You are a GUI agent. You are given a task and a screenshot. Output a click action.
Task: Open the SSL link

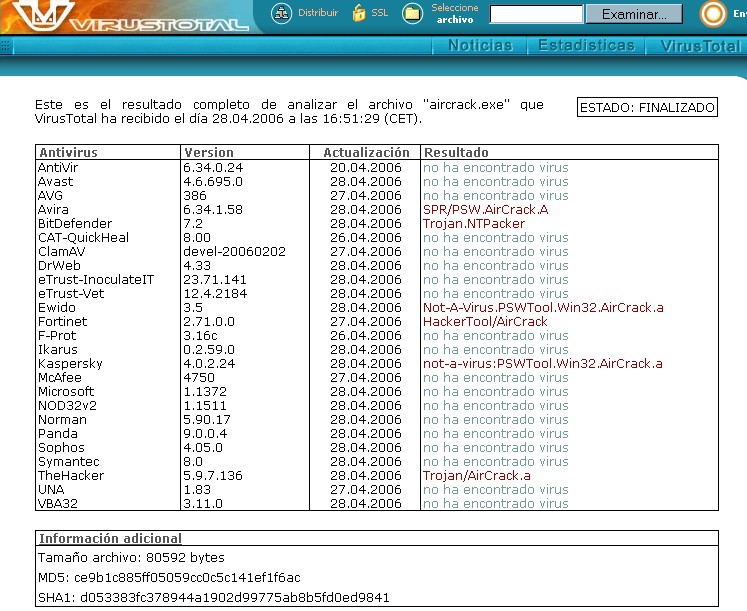click(380, 13)
